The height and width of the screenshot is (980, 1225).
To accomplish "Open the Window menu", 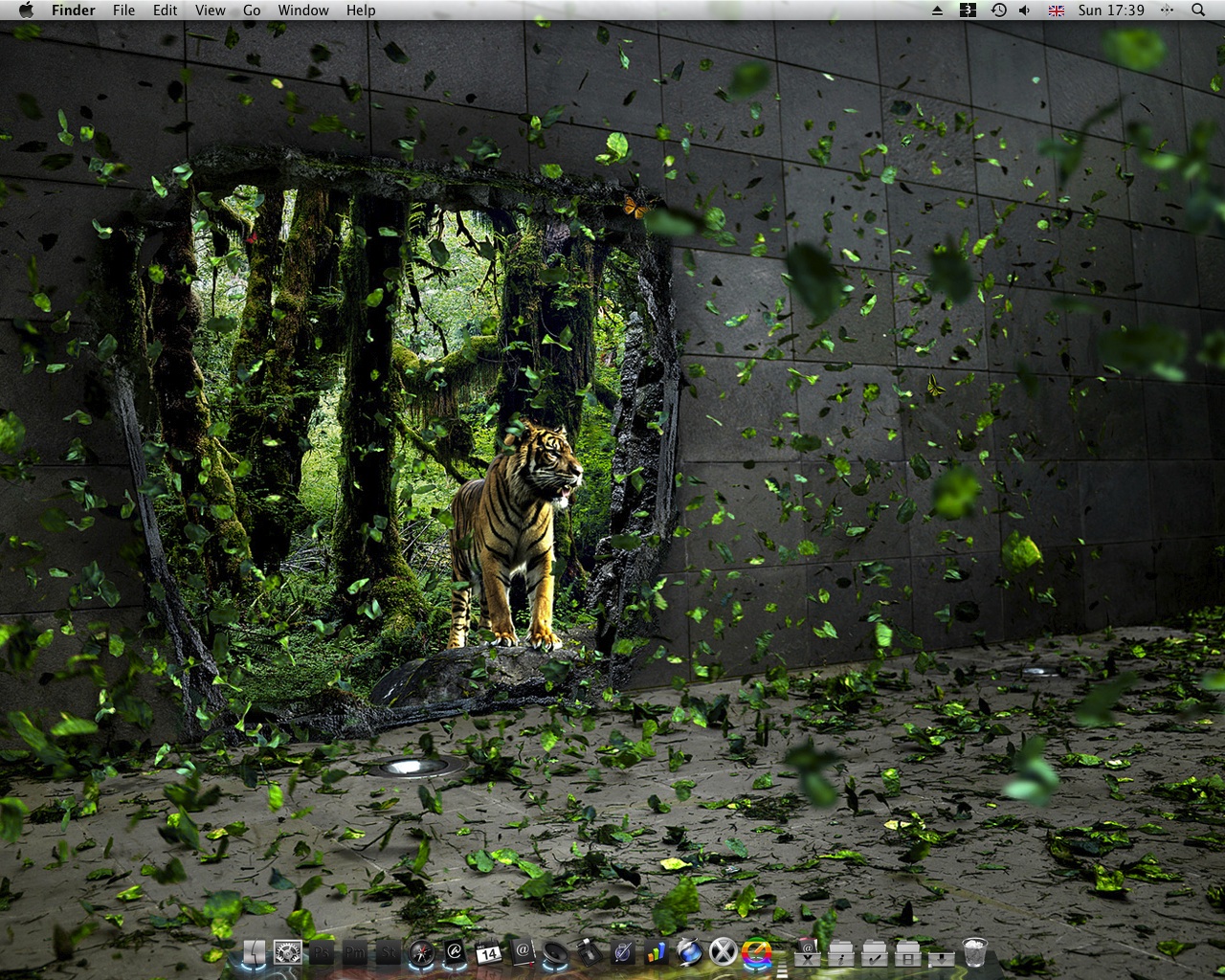I will point(303,10).
